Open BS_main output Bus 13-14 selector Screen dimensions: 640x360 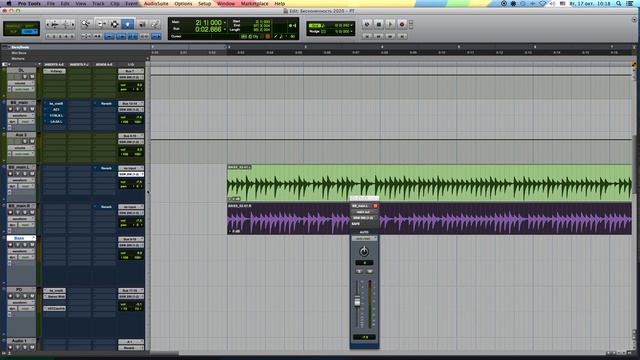click(131, 104)
